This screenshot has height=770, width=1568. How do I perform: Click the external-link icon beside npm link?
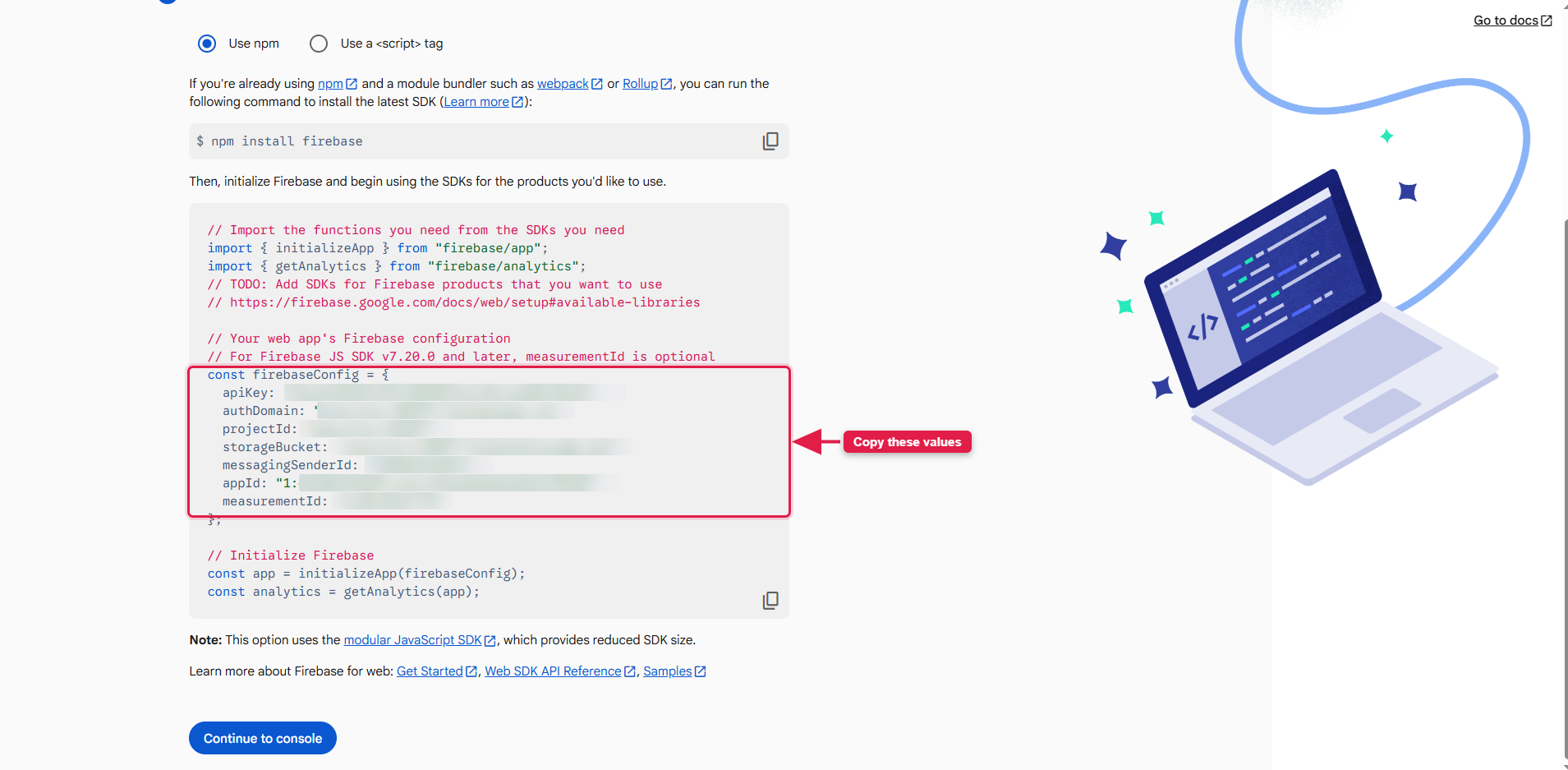pos(352,84)
